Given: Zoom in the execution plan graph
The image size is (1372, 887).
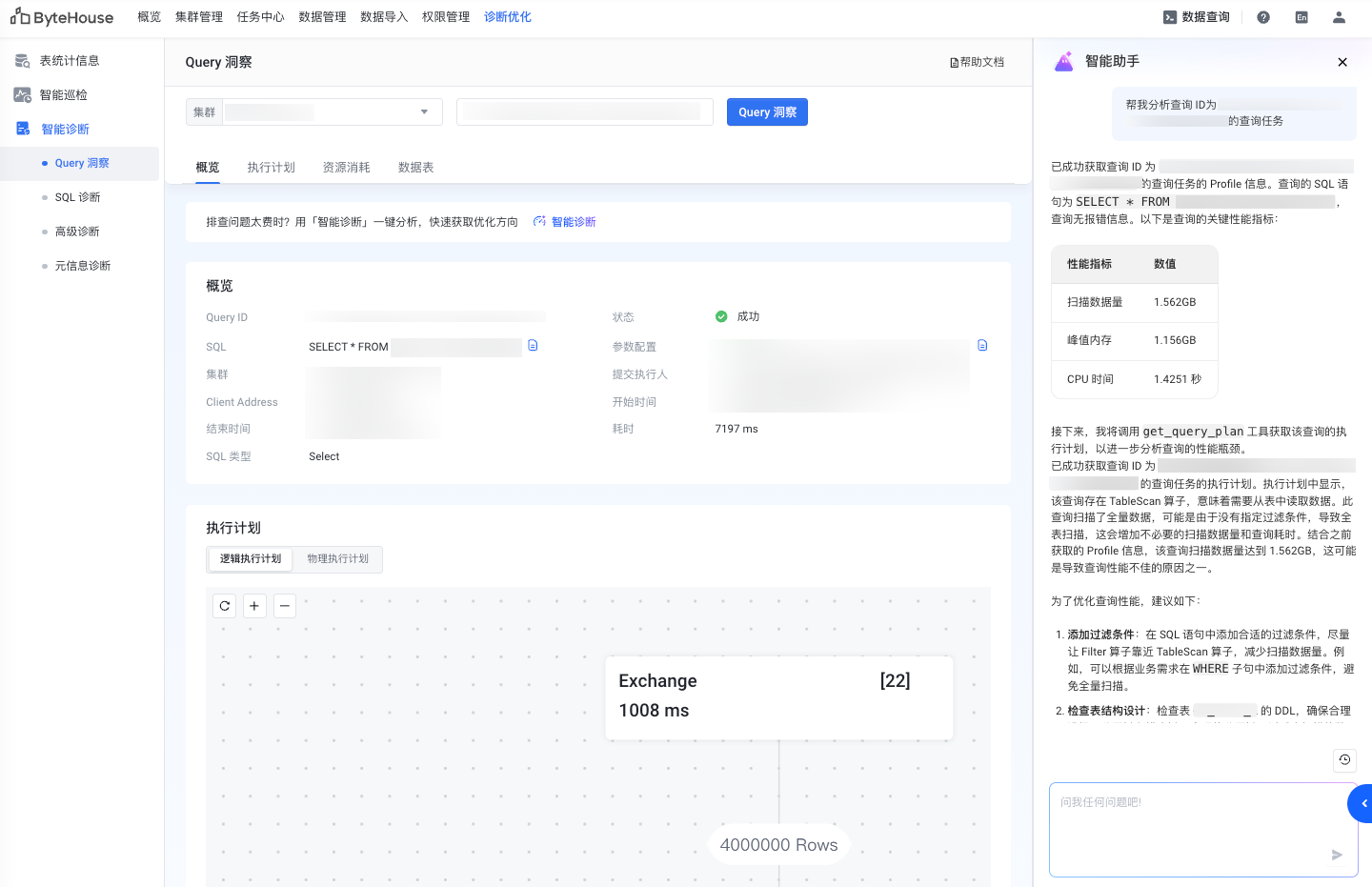Looking at the screenshot, I should pyautogui.click(x=254, y=606).
